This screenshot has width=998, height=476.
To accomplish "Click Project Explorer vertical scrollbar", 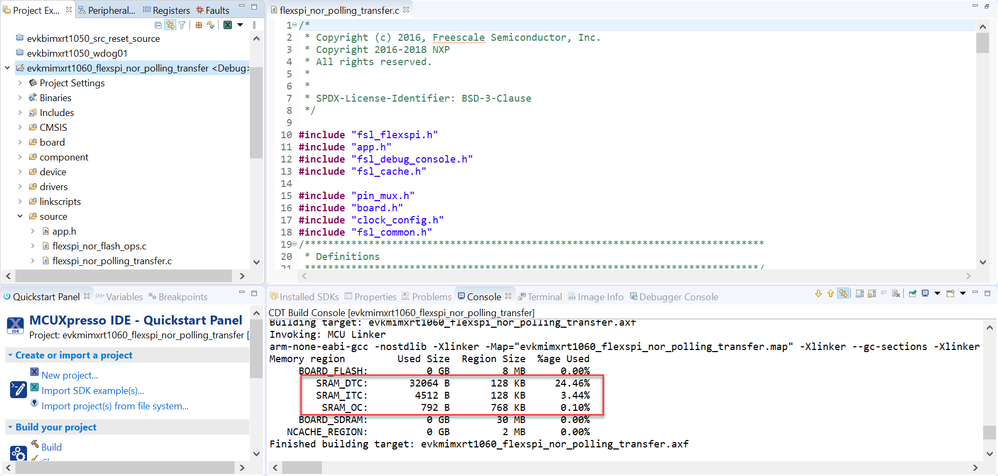I will tap(256, 111).
